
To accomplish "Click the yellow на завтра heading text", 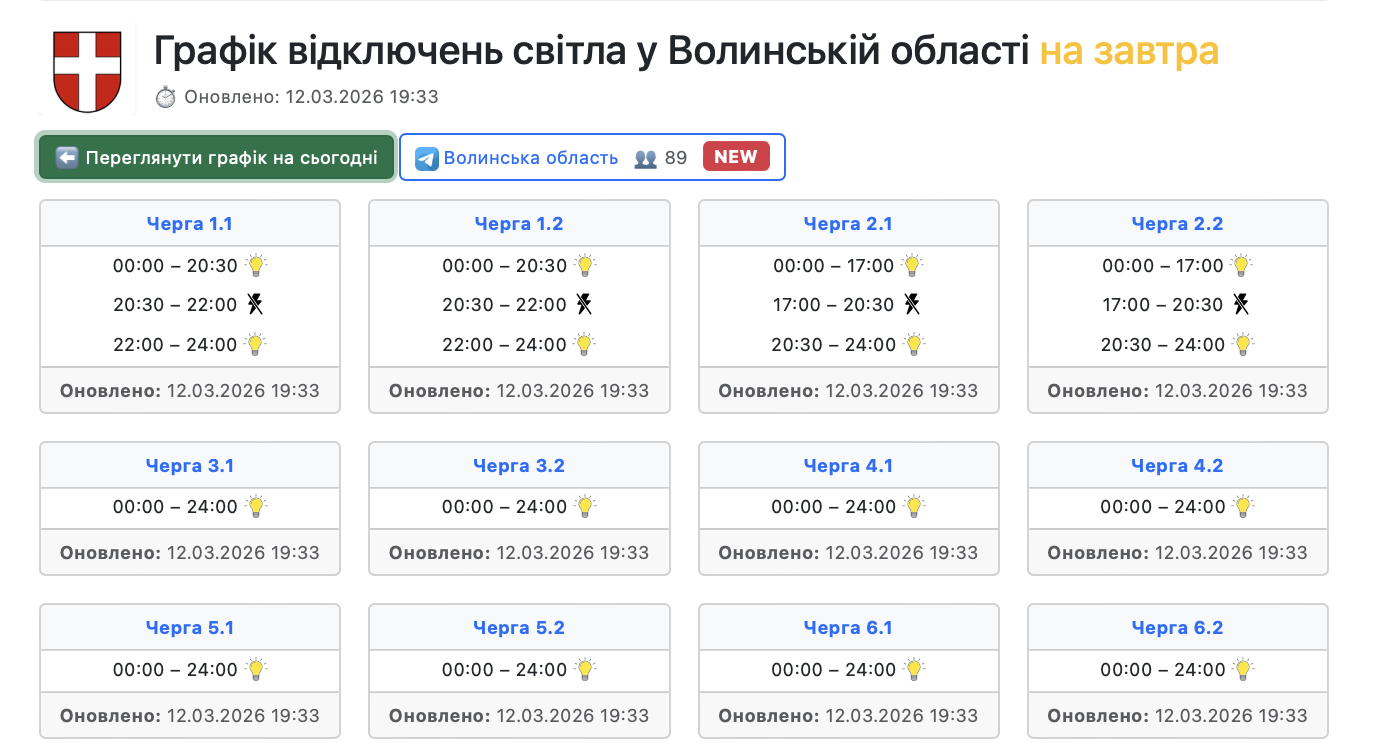I will [1129, 51].
